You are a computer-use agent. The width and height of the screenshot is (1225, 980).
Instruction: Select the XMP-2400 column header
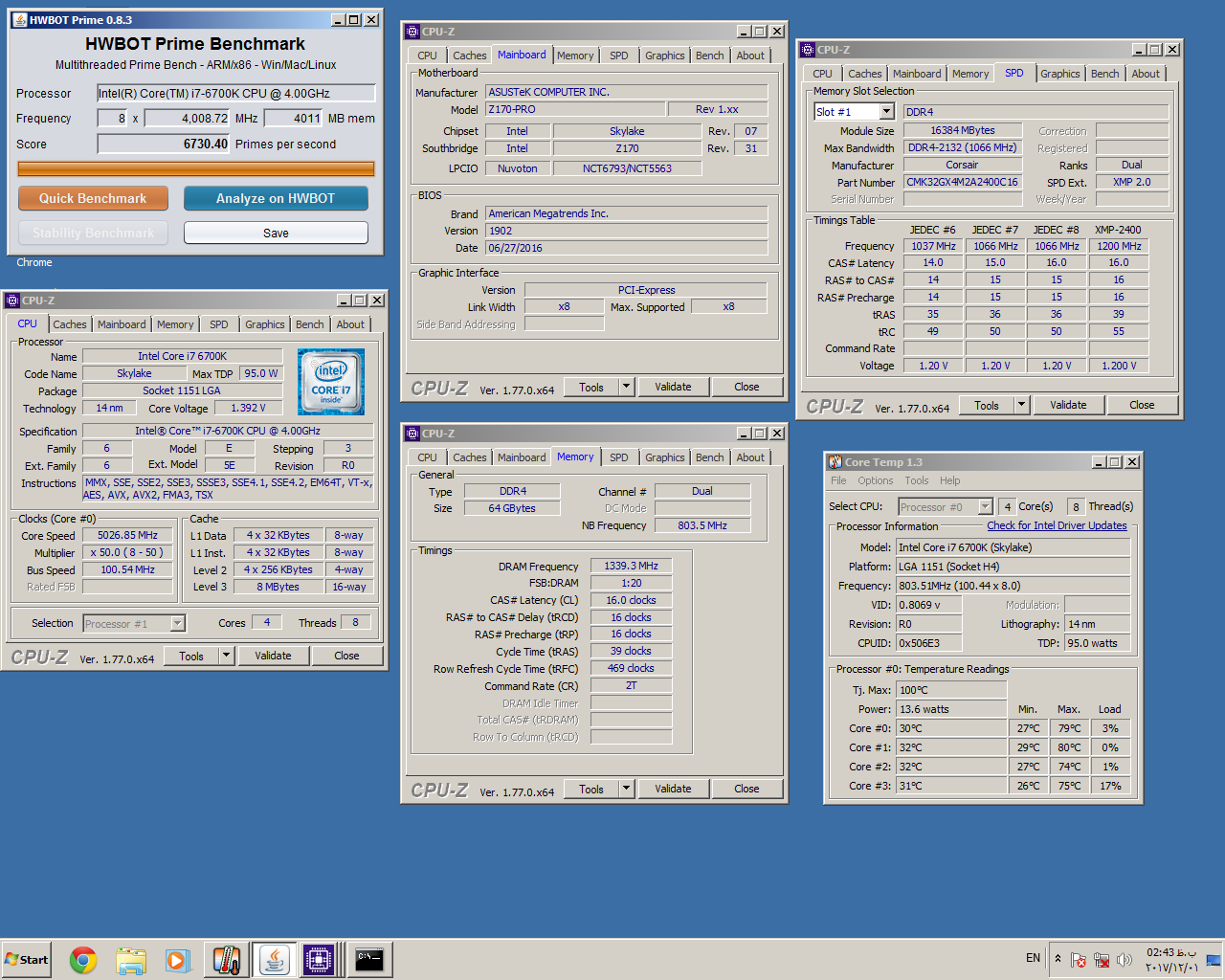pyautogui.click(x=1118, y=230)
